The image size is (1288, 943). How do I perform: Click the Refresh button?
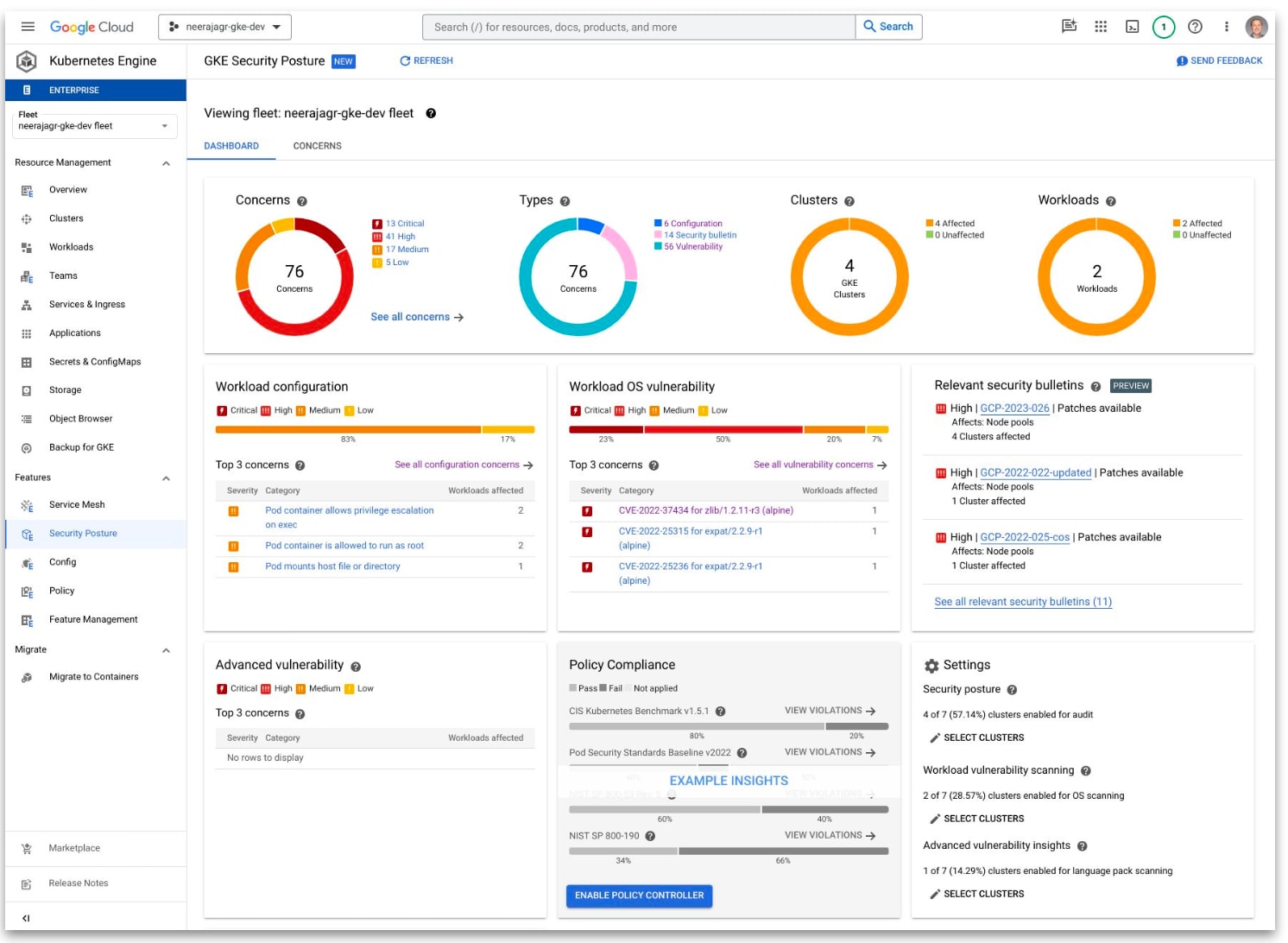coord(426,61)
